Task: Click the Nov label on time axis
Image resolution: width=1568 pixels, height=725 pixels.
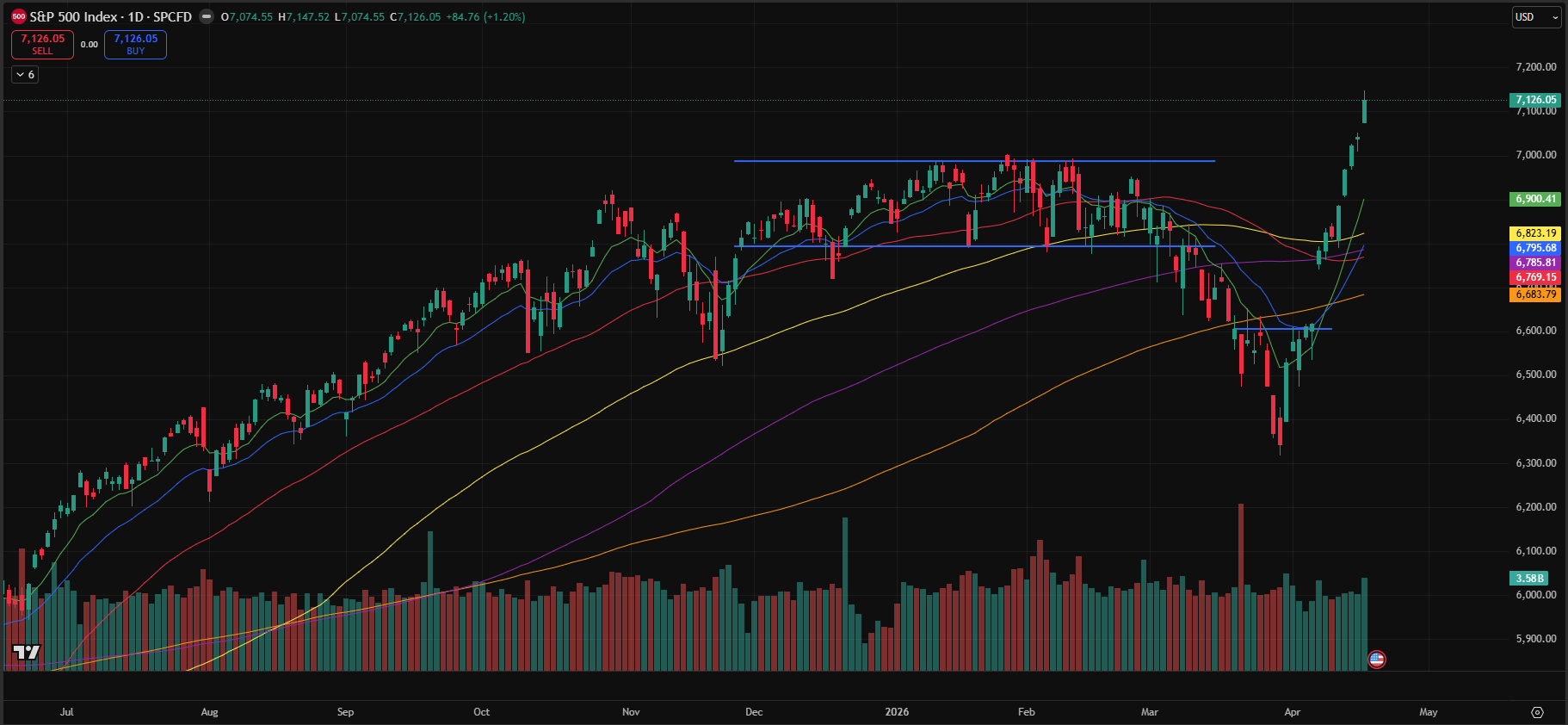Action: (x=631, y=712)
